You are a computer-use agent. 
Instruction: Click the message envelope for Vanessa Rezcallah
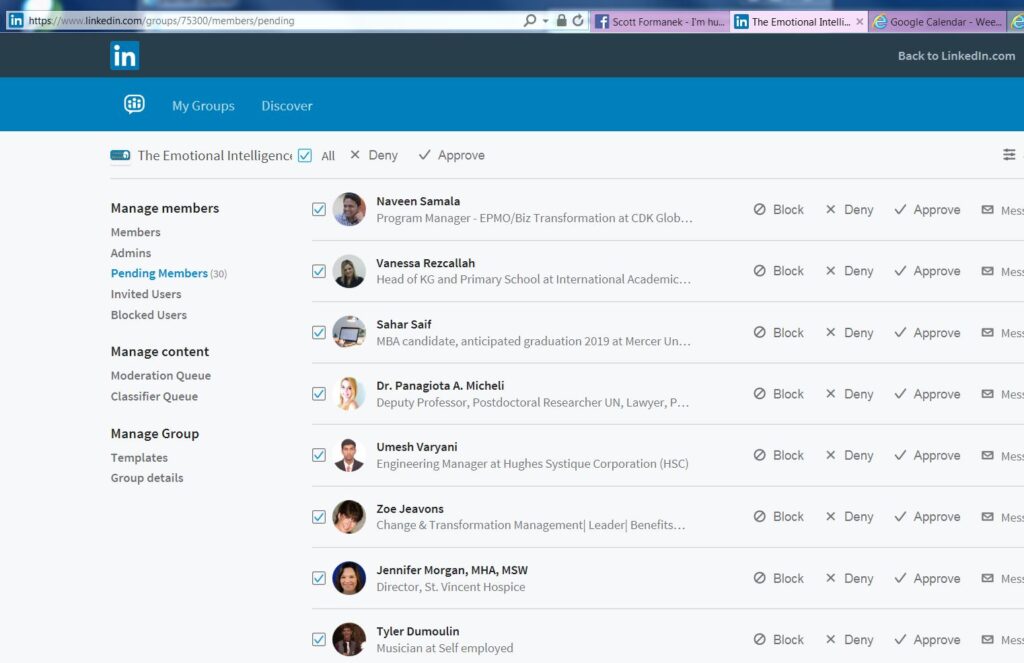[988, 271]
